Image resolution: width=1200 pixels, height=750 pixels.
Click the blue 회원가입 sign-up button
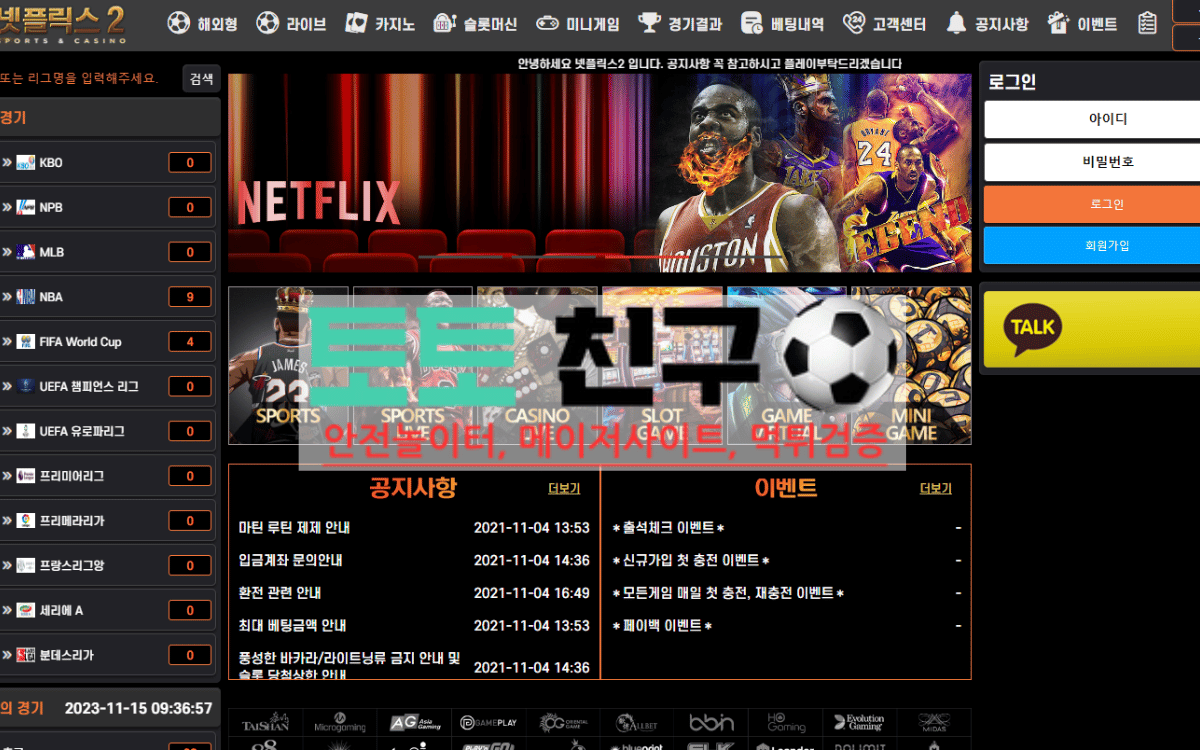1092,245
